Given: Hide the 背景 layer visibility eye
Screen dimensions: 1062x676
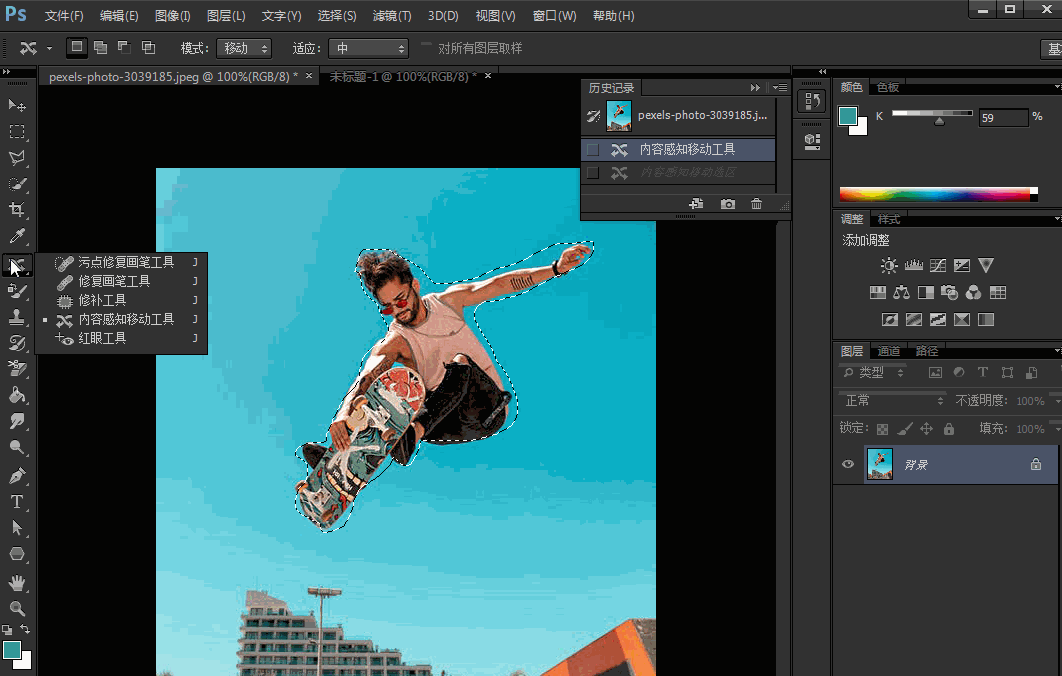Looking at the screenshot, I should 848,465.
